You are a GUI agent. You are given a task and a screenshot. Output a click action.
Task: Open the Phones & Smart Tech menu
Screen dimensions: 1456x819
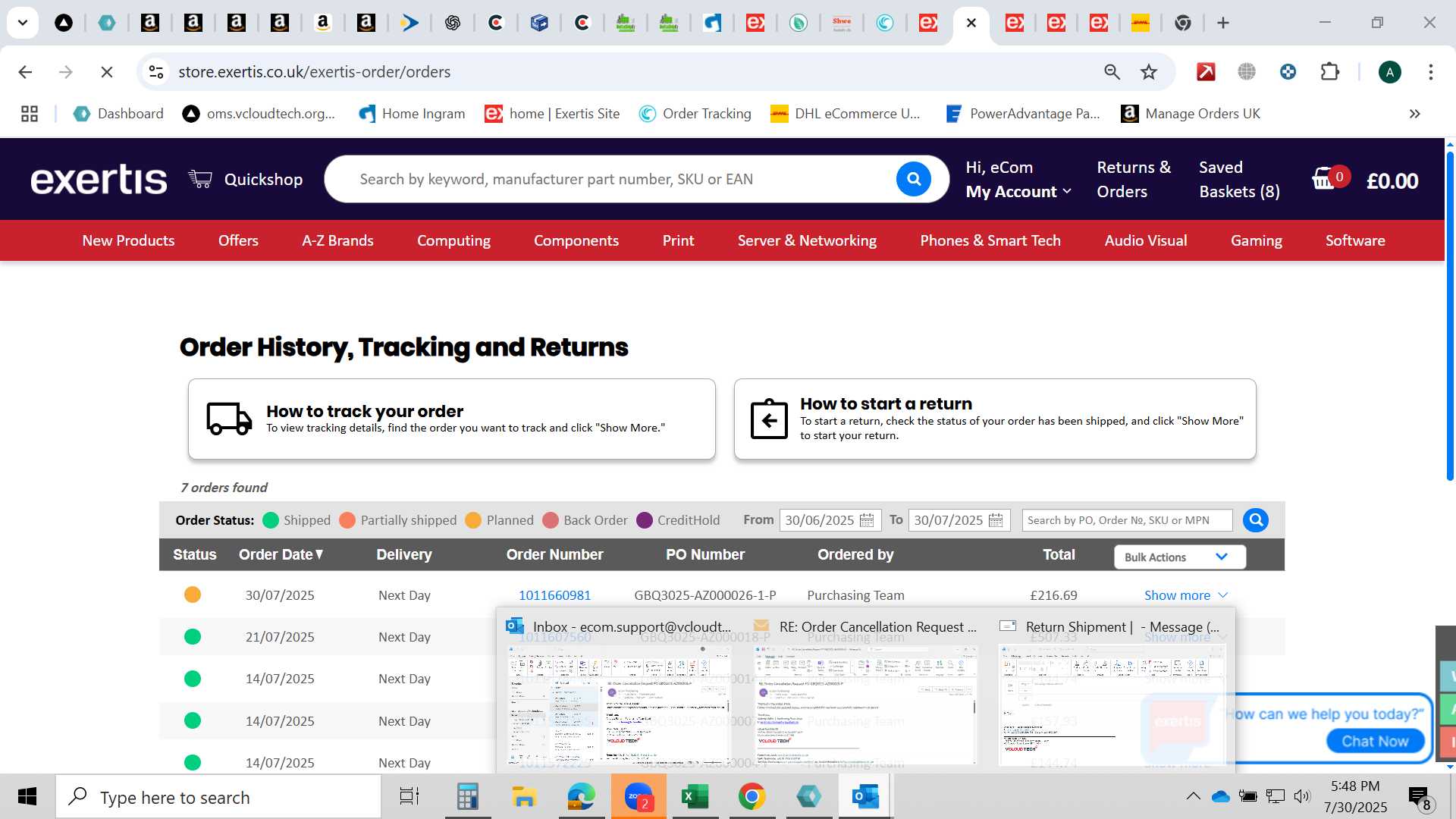tap(990, 240)
